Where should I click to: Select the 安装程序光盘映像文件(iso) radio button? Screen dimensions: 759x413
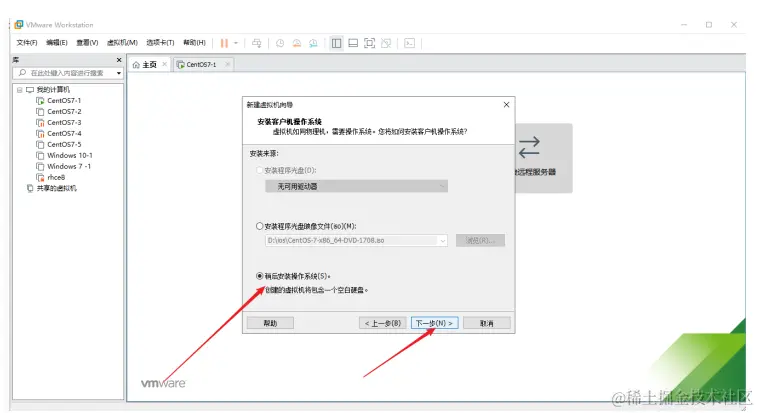coord(259,226)
